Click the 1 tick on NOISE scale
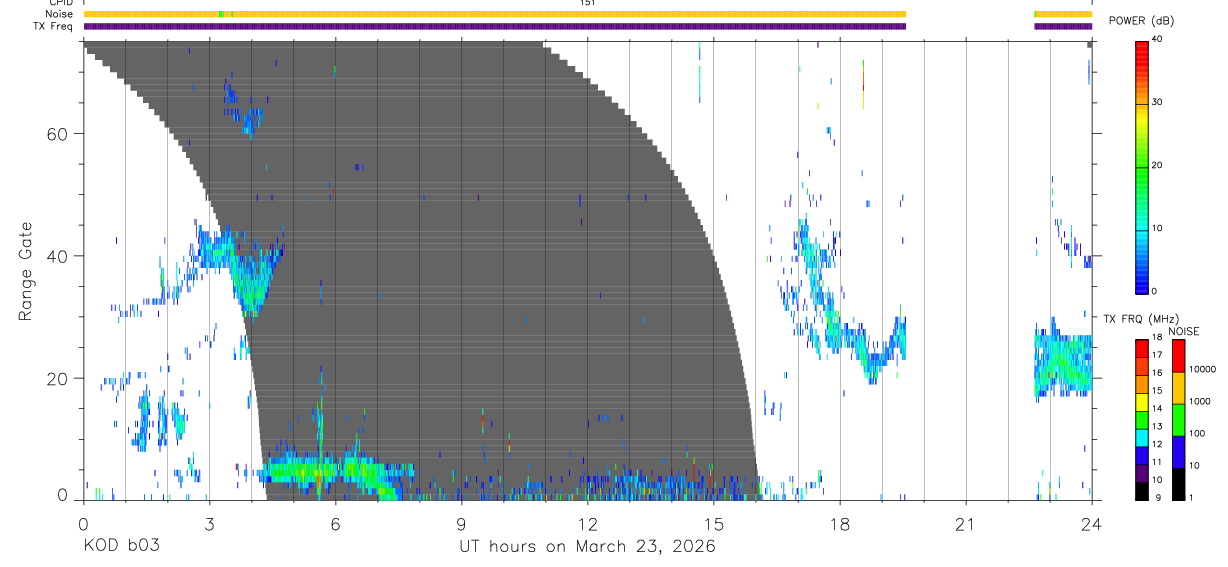This screenshot has width=1228, height=567. tap(1190, 497)
